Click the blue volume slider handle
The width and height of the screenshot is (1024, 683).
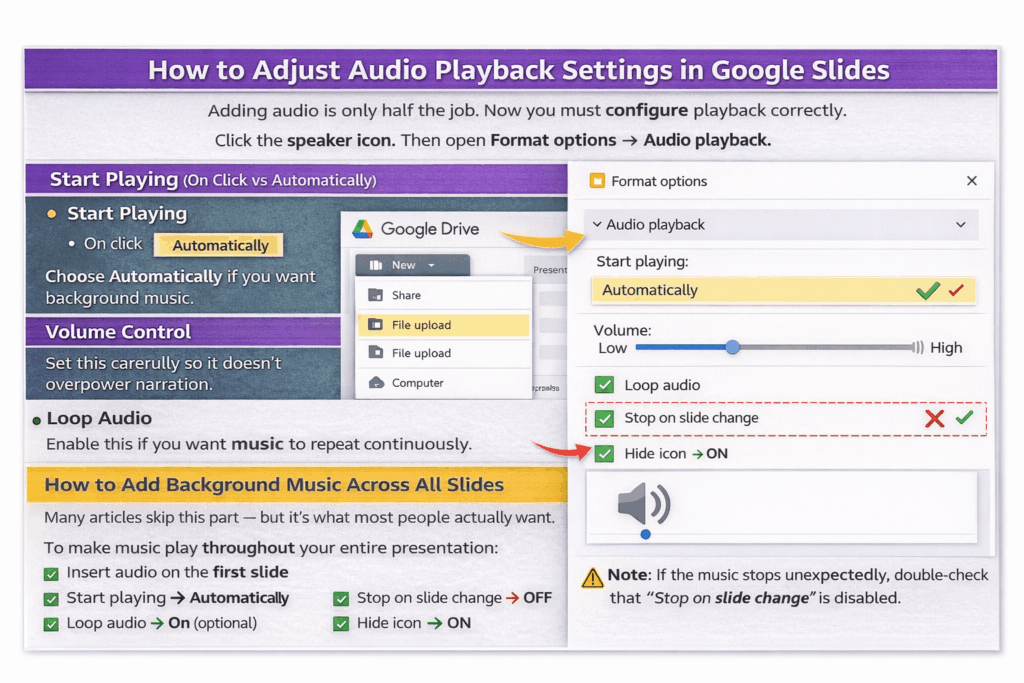click(733, 348)
